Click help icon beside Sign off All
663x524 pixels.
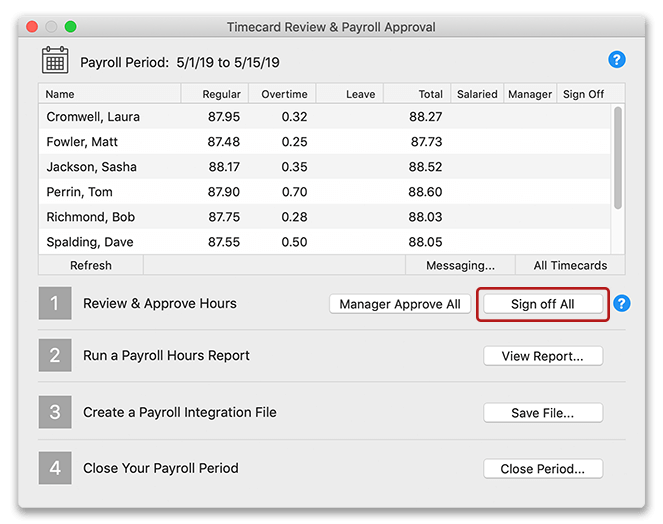(x=621, y=303)
